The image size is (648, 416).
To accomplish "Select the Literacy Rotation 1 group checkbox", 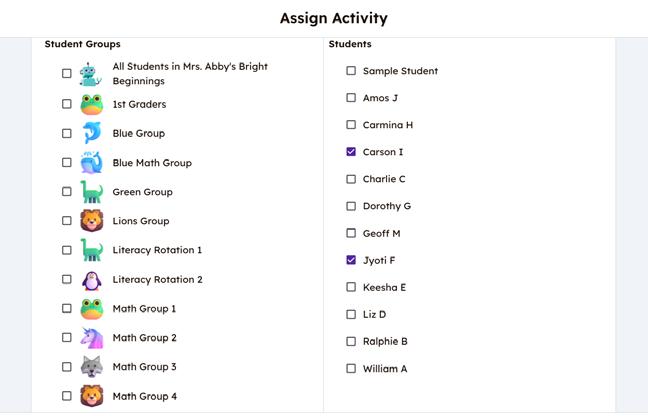I will 67,250.
